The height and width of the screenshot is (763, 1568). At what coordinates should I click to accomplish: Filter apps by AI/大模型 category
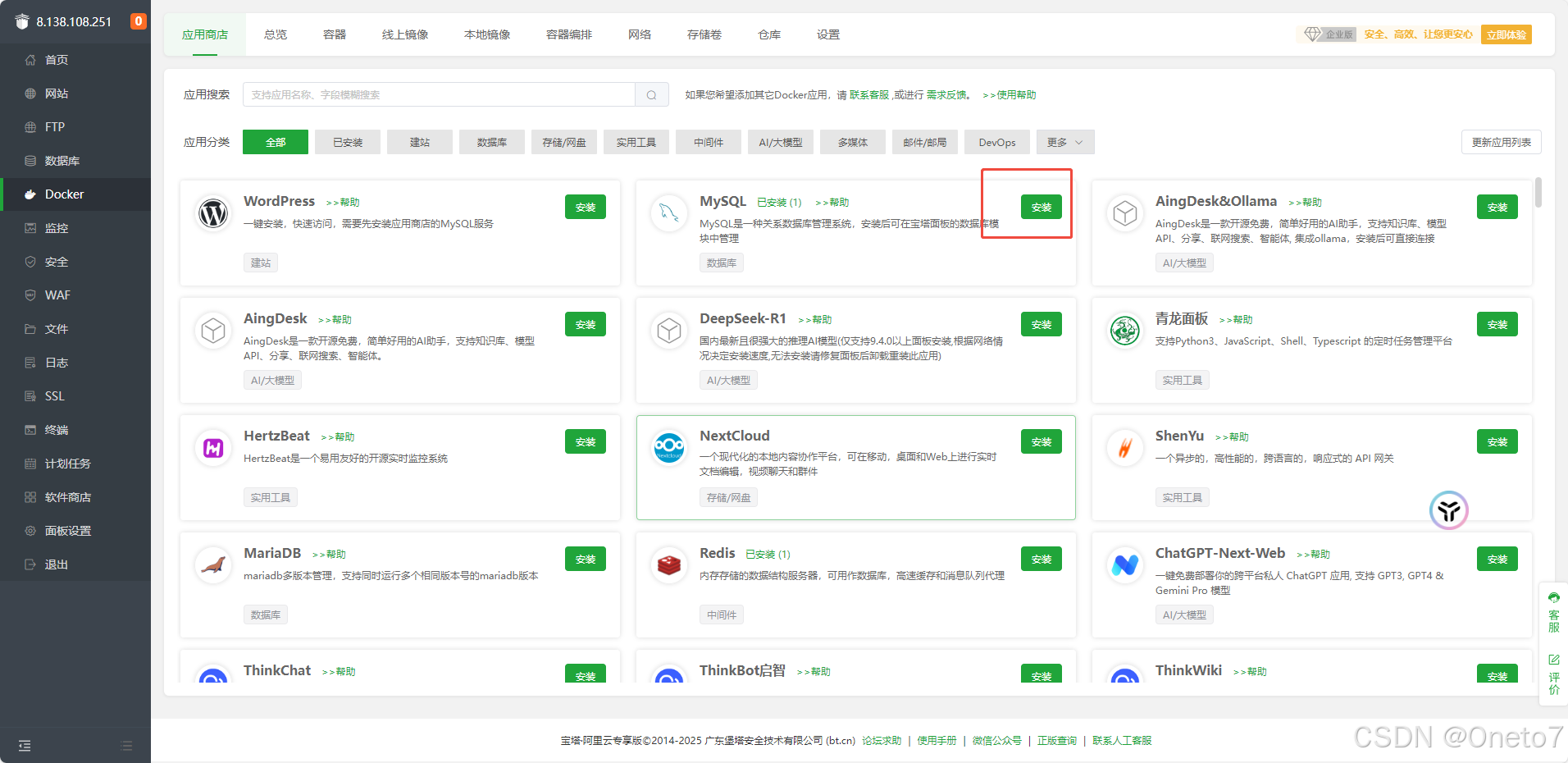pos(781,142)
